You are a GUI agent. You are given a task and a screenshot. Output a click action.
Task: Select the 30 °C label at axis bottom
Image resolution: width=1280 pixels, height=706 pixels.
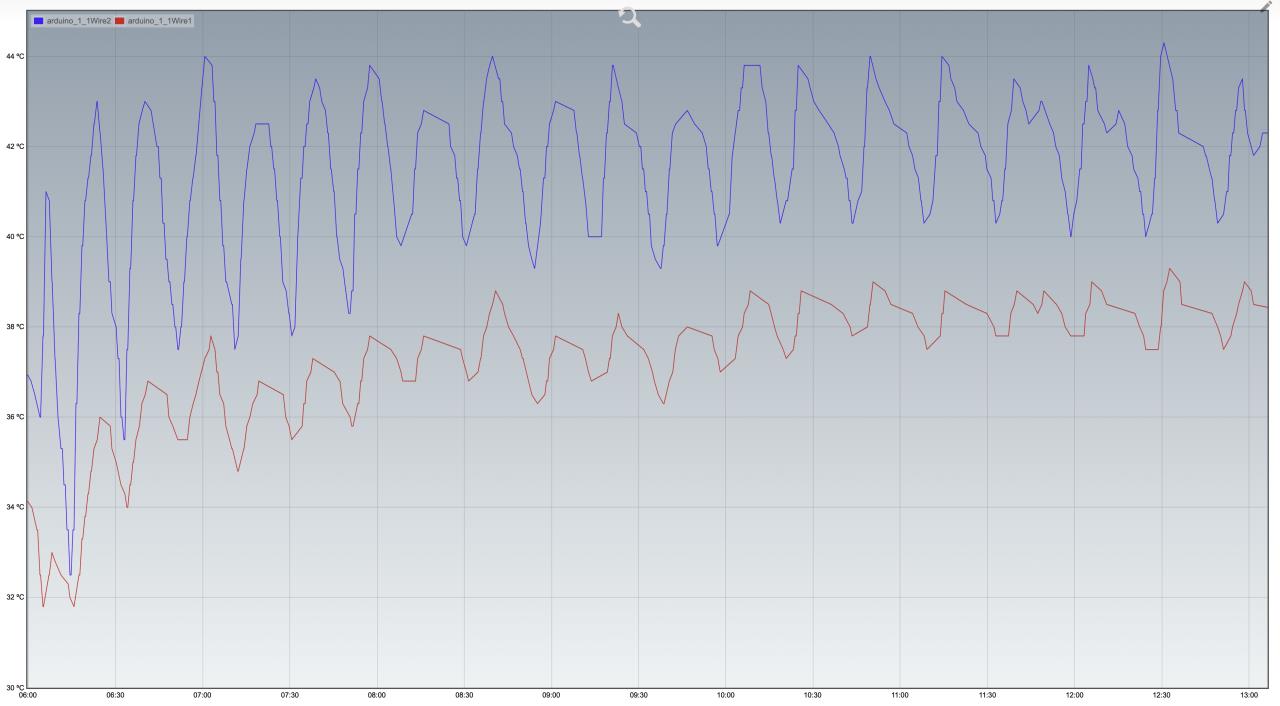(x=13, y=687)
